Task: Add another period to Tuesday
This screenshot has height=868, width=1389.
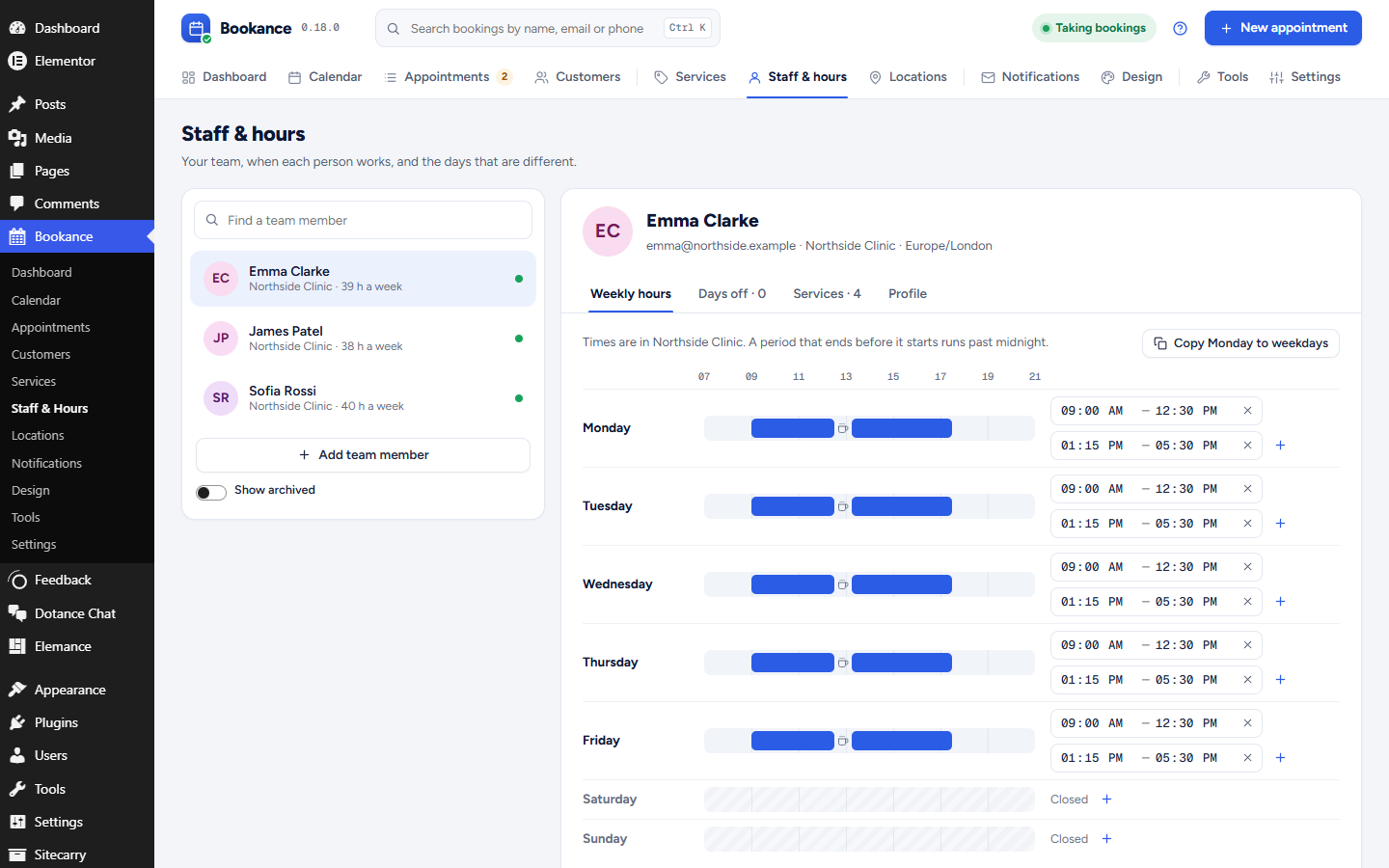Action: coord(1280,524)
